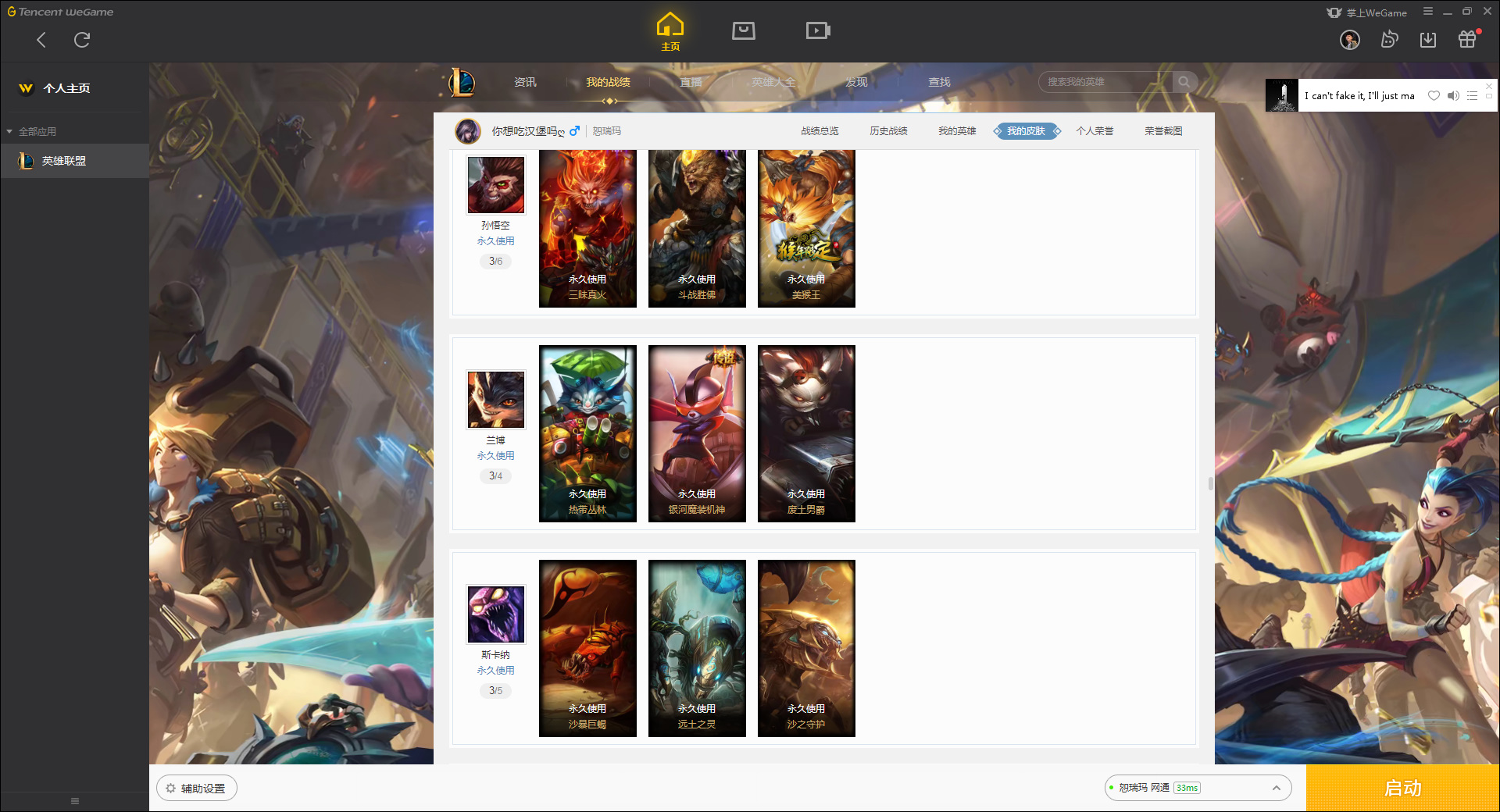1500x812 pixels.
Task: Click the 兰博 champion portrait
Action: (x=496, y=400)
